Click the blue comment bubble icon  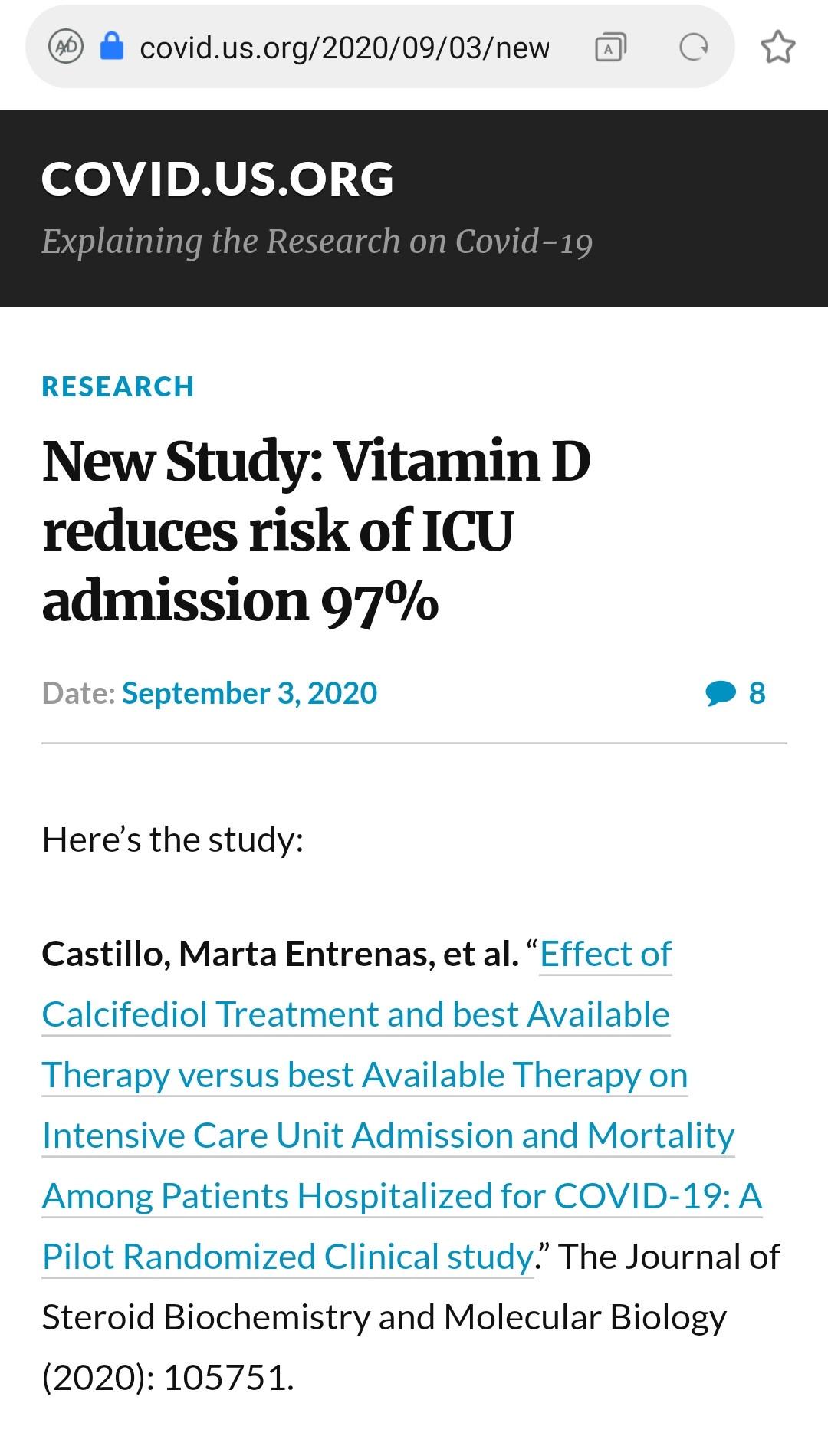click(720, 693)
